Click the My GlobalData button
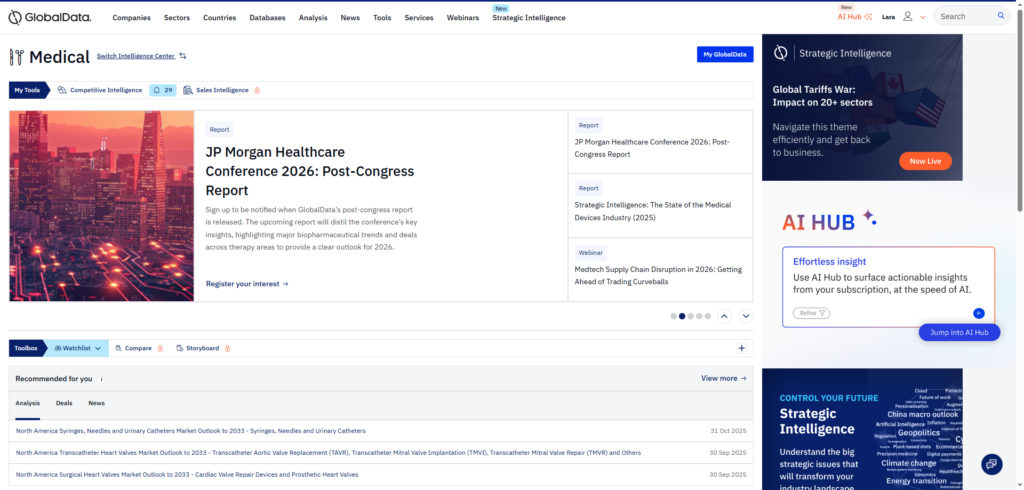1024x490 pixels. (724, 55)
